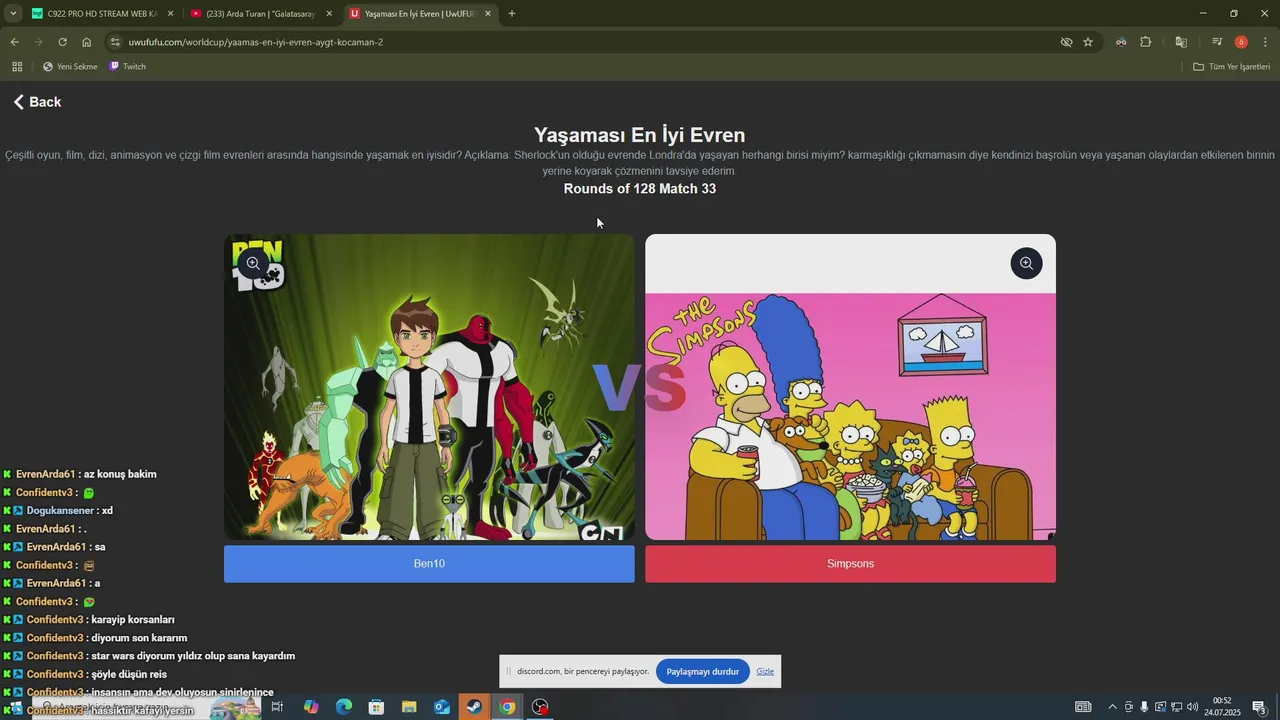Hide the sharing bar with Gizle link

765,671
